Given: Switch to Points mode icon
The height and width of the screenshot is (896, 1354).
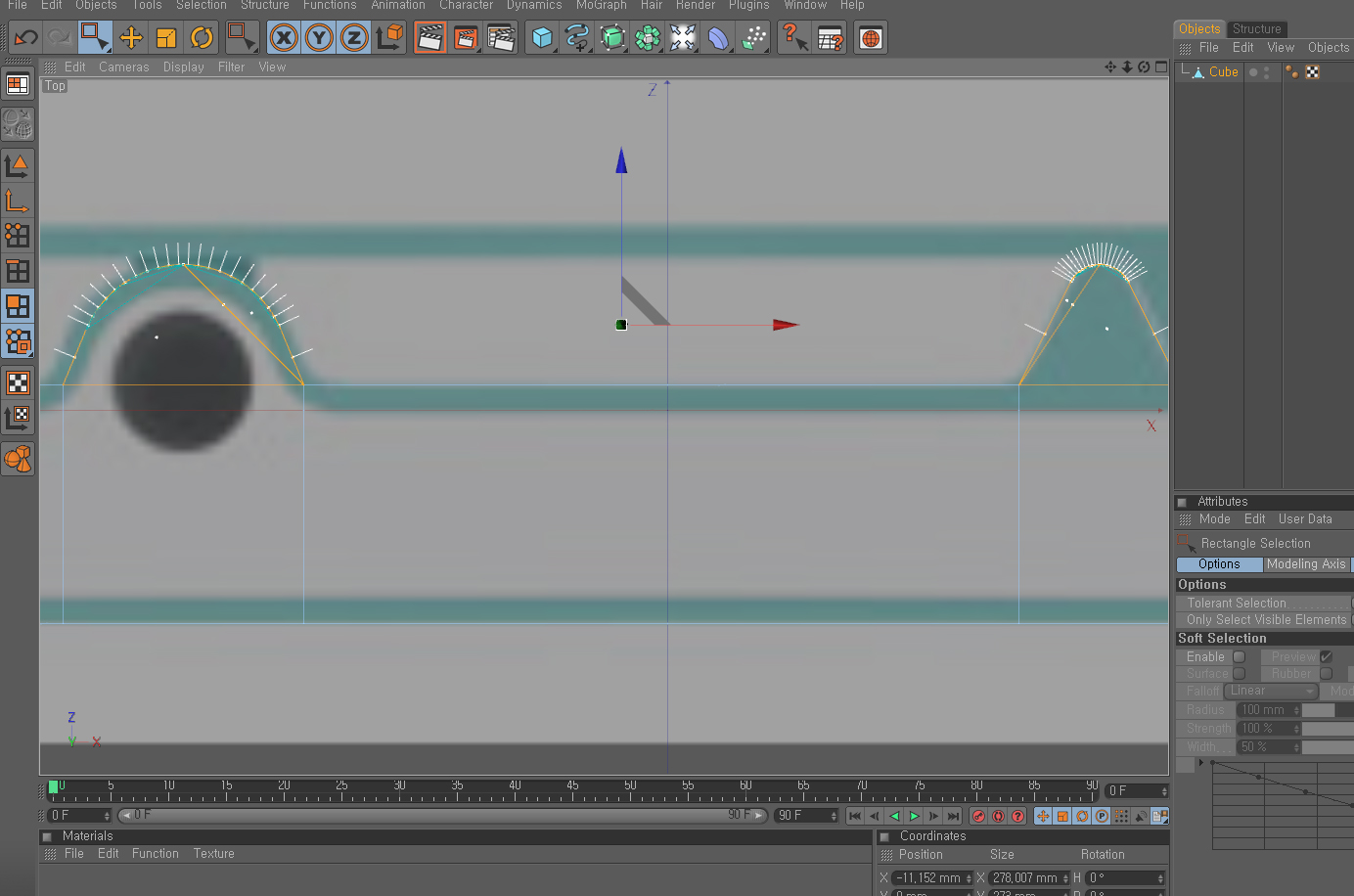Looking at the screenshot, I should point(18,235).
